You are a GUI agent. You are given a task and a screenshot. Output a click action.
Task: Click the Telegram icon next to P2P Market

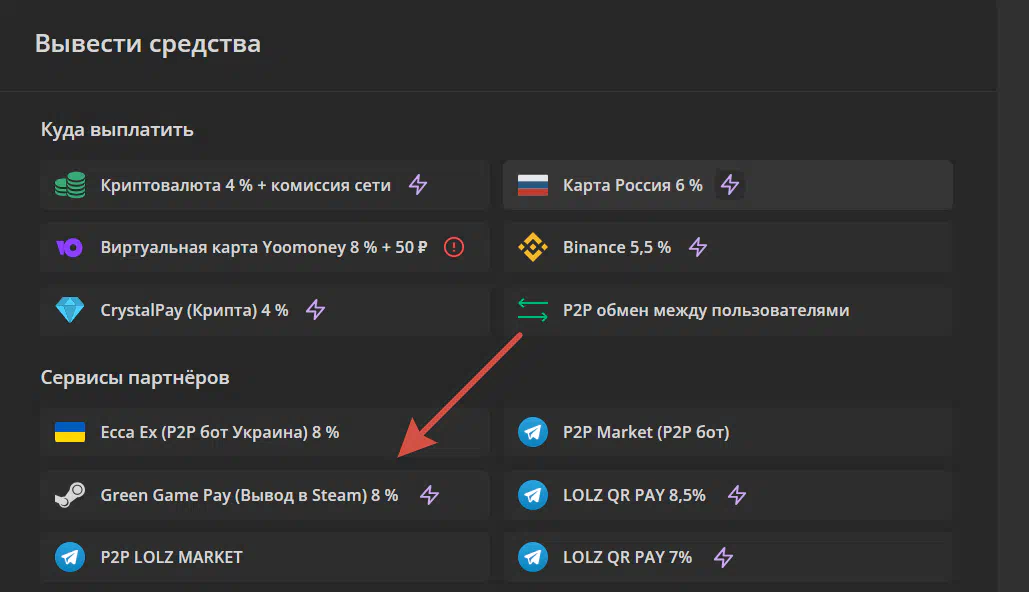tap(532, 432)
